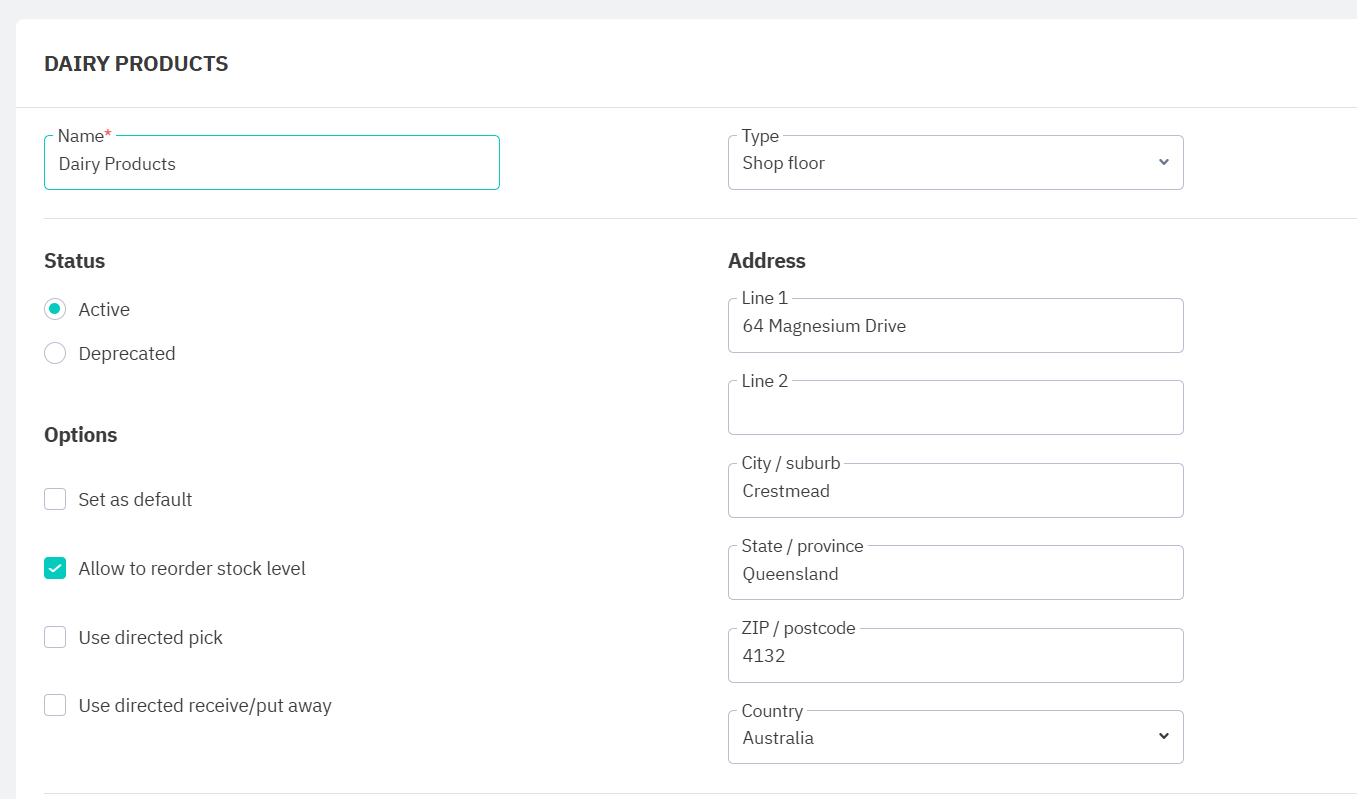Viewport: 1357px width, 799px height.
Task: Click the Type dropdown chevron arrow
Action: point(1163,163)
